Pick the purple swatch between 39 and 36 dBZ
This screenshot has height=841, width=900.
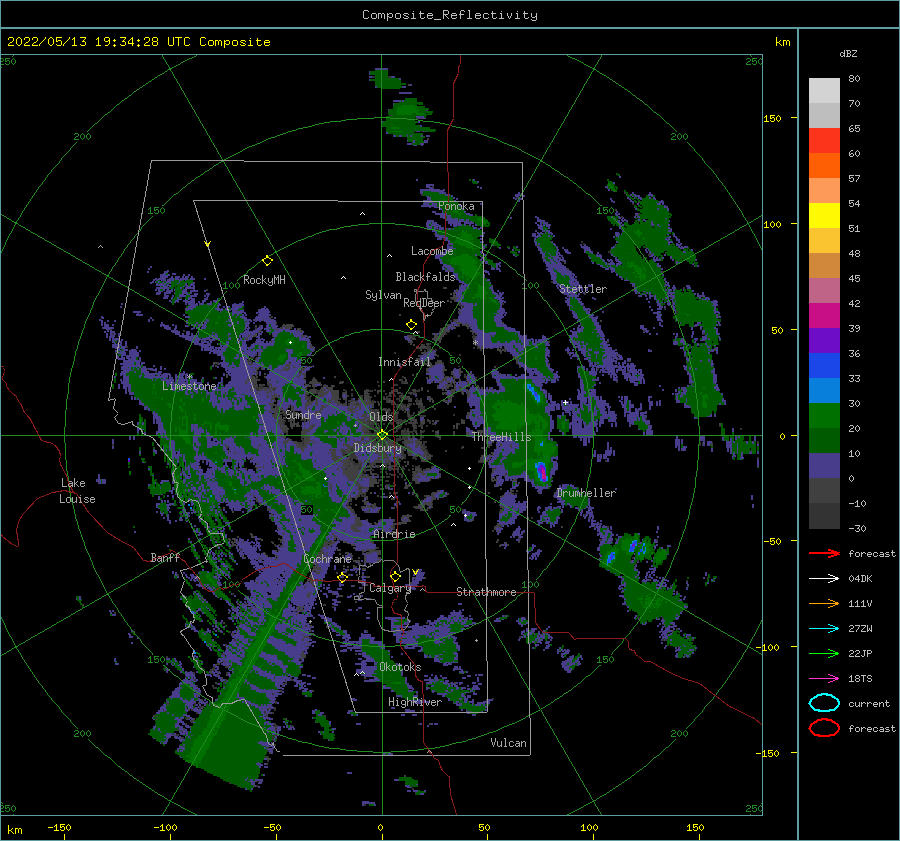pos(824,340)
